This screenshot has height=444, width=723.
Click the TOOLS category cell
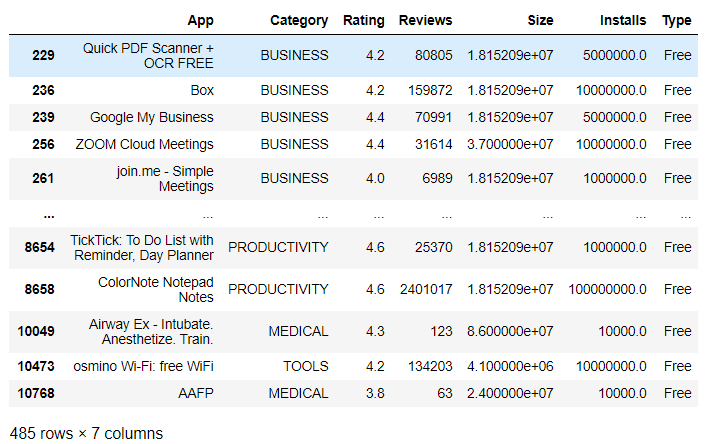(x=305, y=367)
